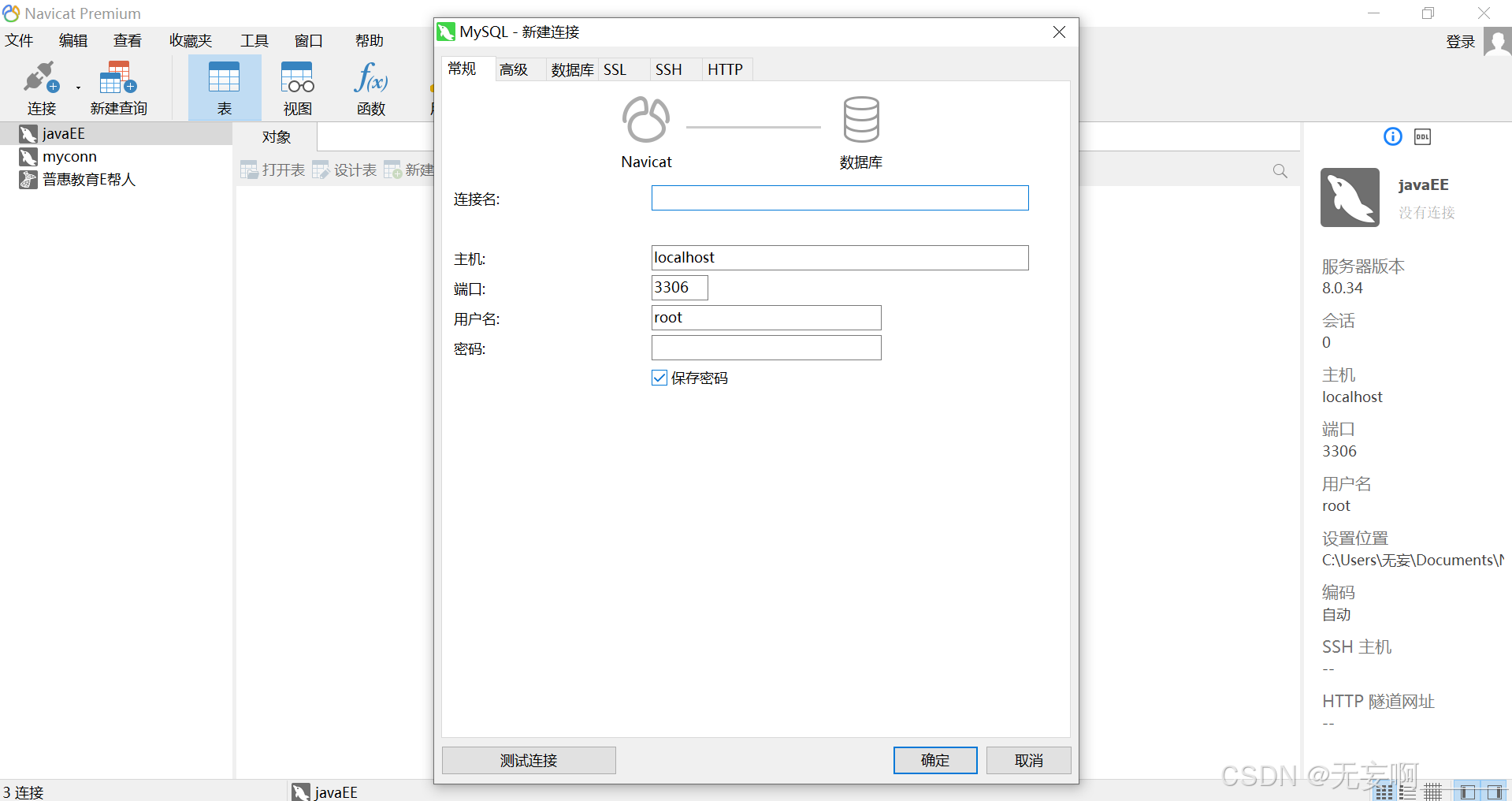Switch to detail grid view in status bar

pyautogui.click(x=1433, y=792)
